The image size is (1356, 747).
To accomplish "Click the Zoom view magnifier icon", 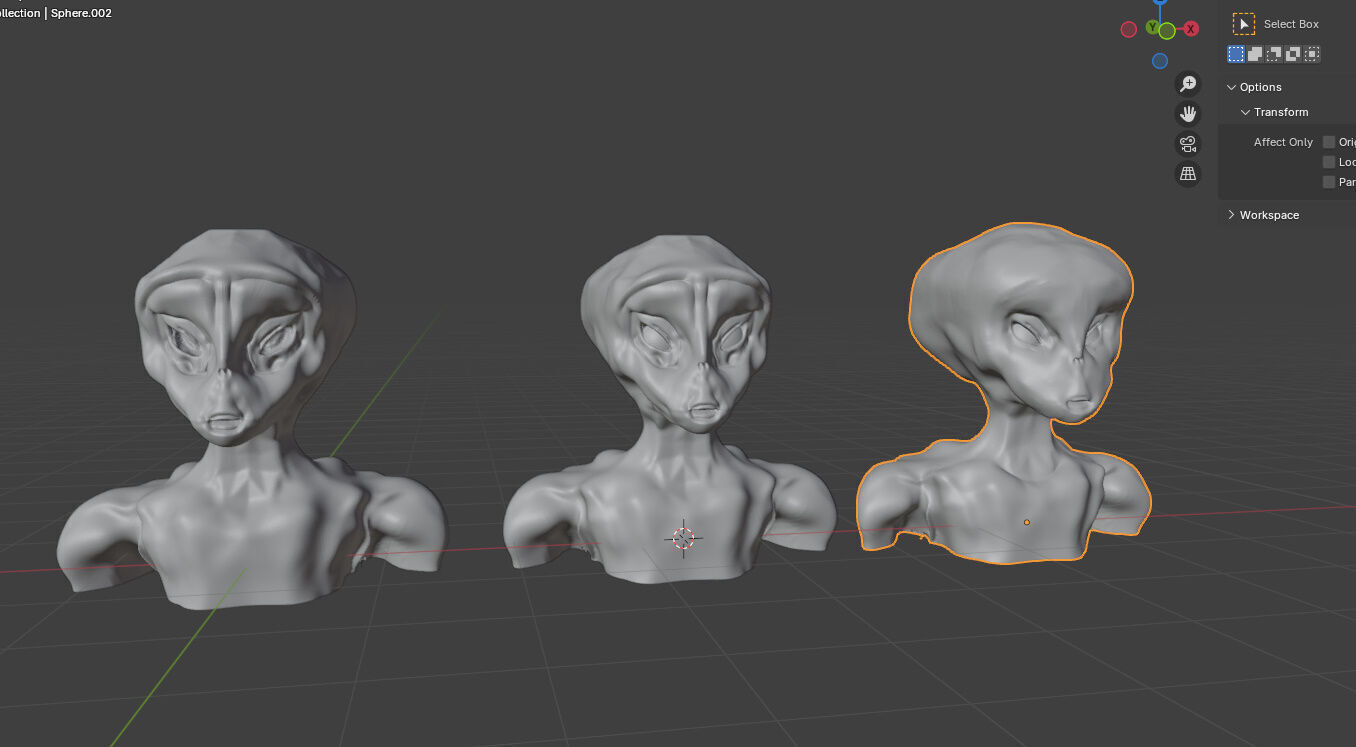I will 1188,84.
